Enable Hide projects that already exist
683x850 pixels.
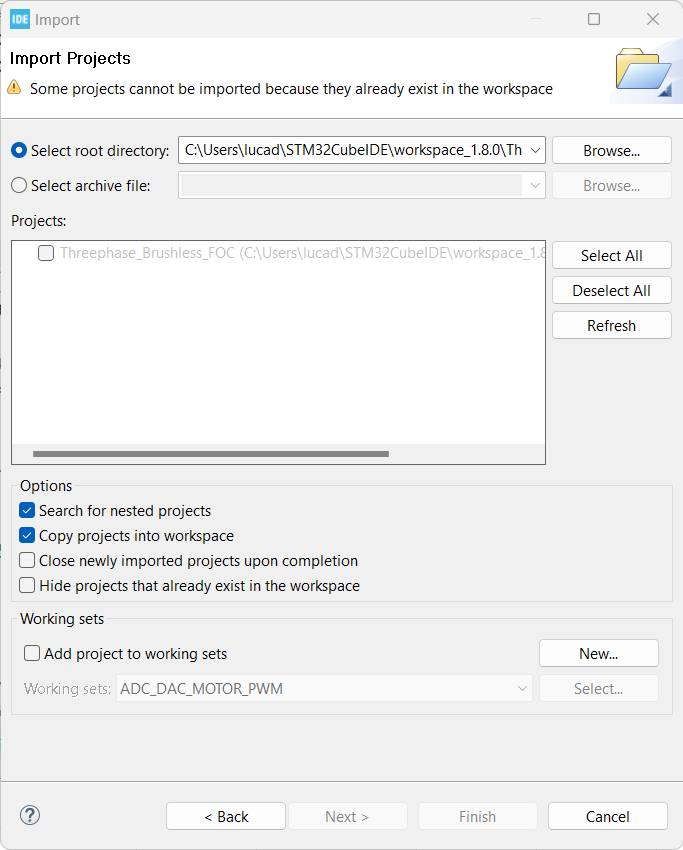point(26,584)
